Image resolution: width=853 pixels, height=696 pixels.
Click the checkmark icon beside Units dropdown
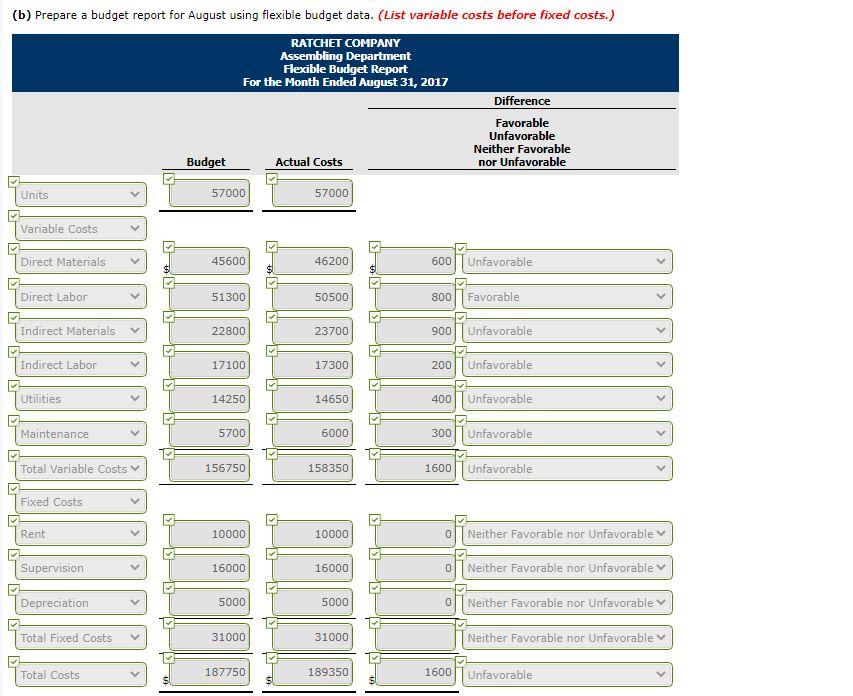click(x=14, y=182)
